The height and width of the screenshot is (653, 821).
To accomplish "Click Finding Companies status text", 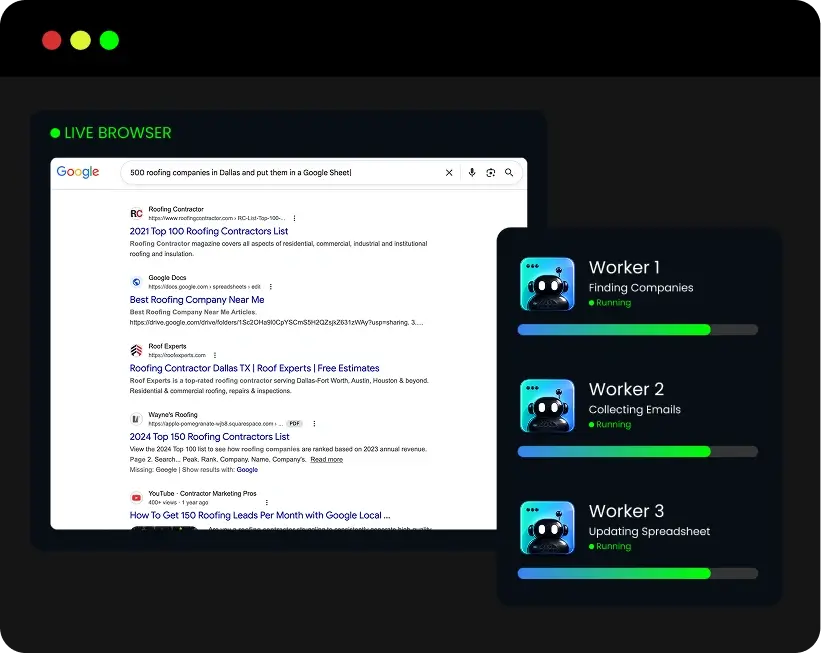I will (x=641, y=287).
